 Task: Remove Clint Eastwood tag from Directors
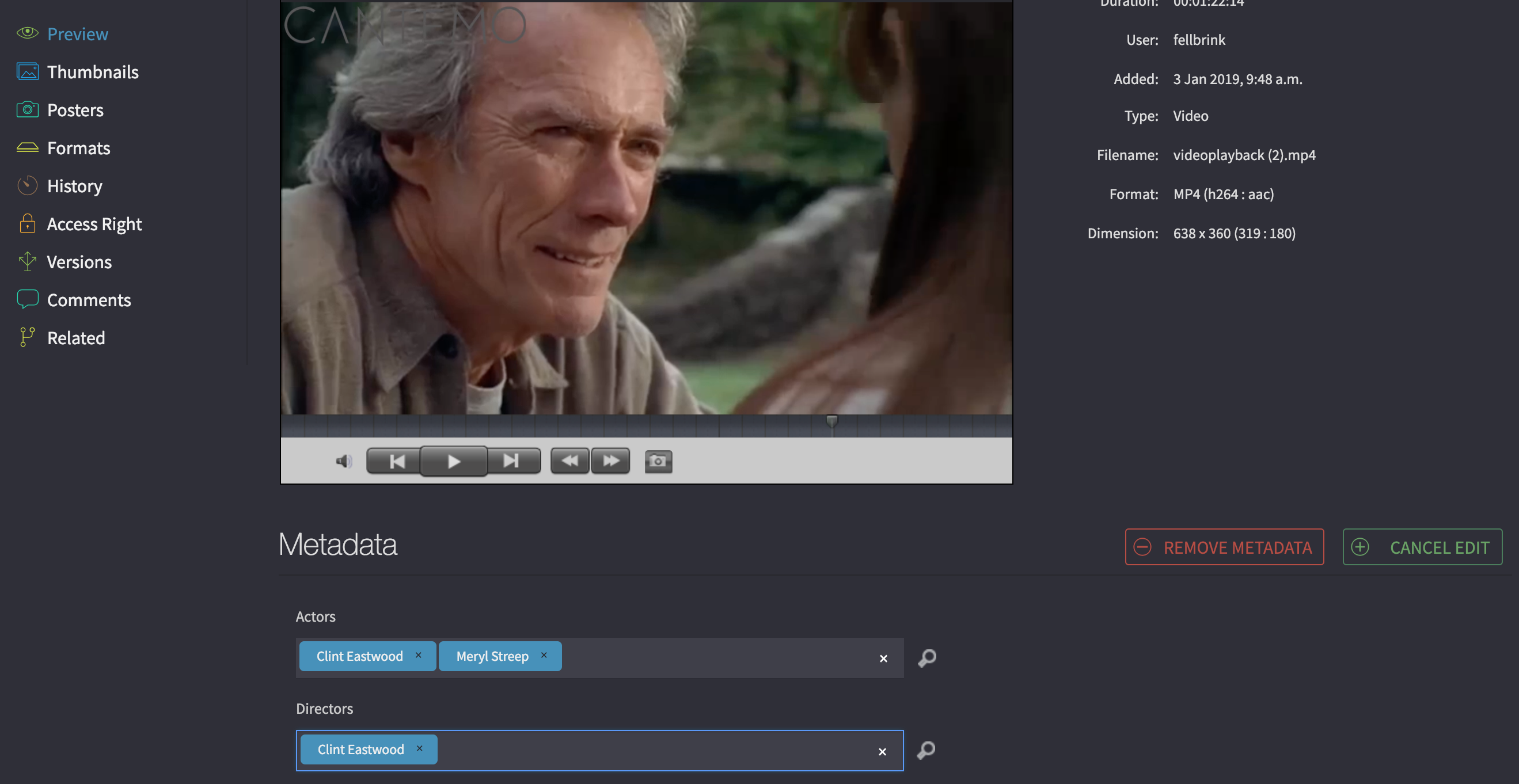pos(419,748)
